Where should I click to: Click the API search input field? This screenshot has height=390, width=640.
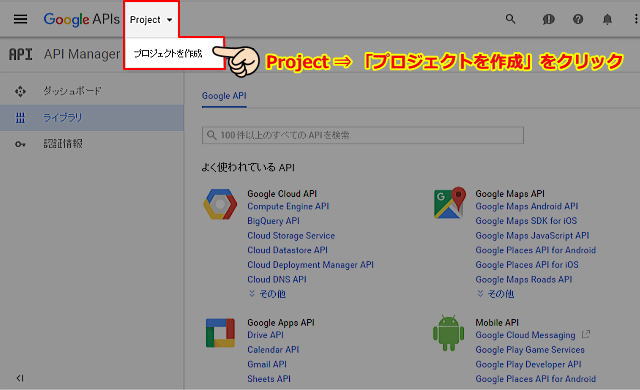coord(362,135)
